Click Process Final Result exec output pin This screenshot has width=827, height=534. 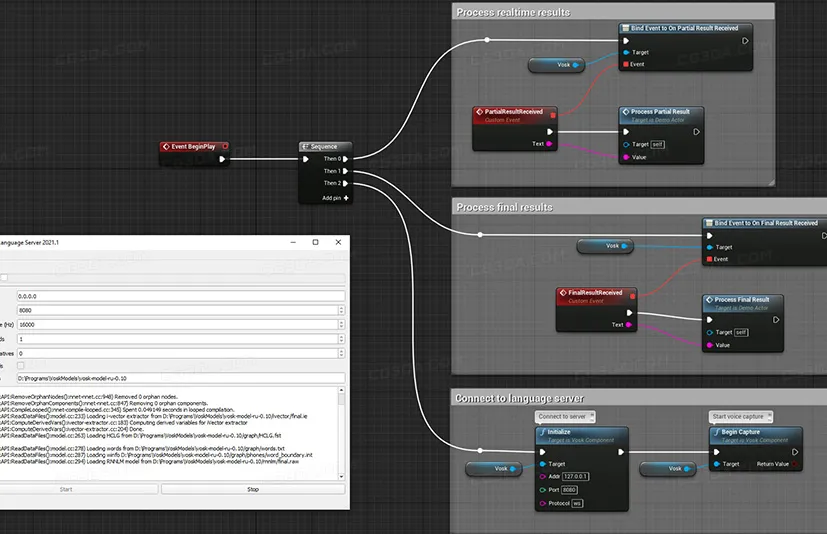[x=776, y=320]
